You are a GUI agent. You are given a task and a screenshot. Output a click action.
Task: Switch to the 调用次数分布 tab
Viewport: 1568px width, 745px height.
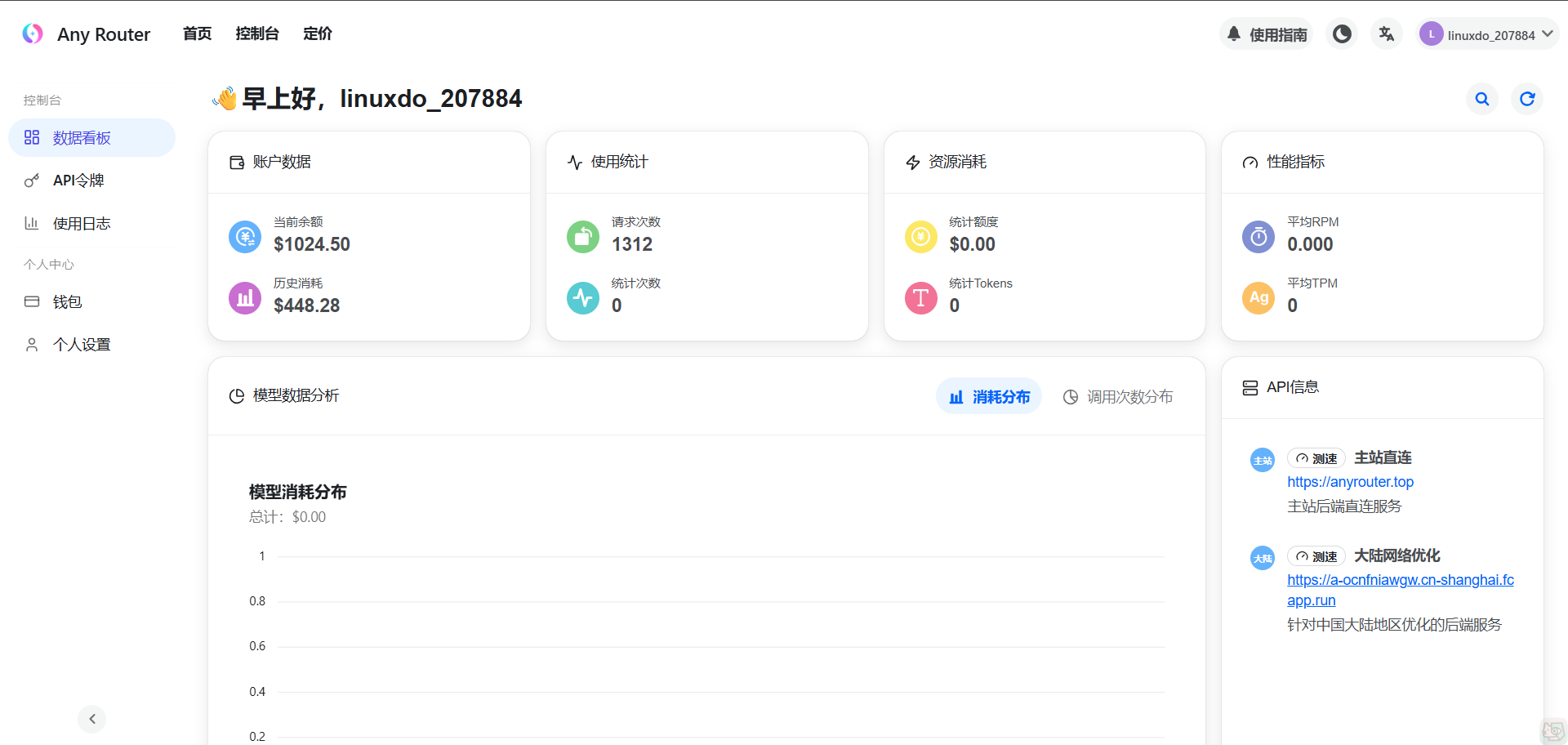[1118, 396]
